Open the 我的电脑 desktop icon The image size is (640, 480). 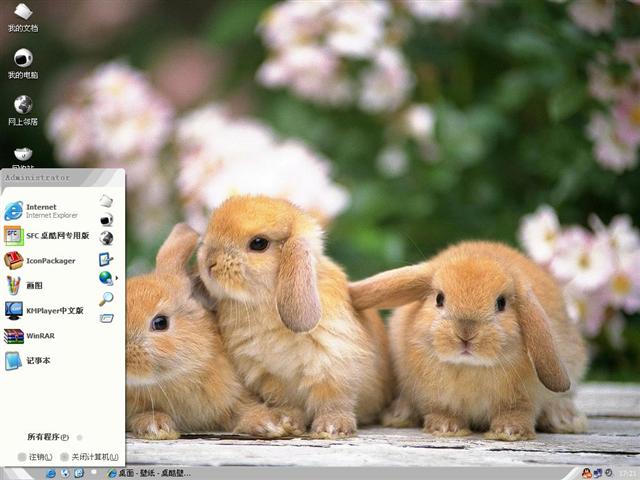point(23,64)
